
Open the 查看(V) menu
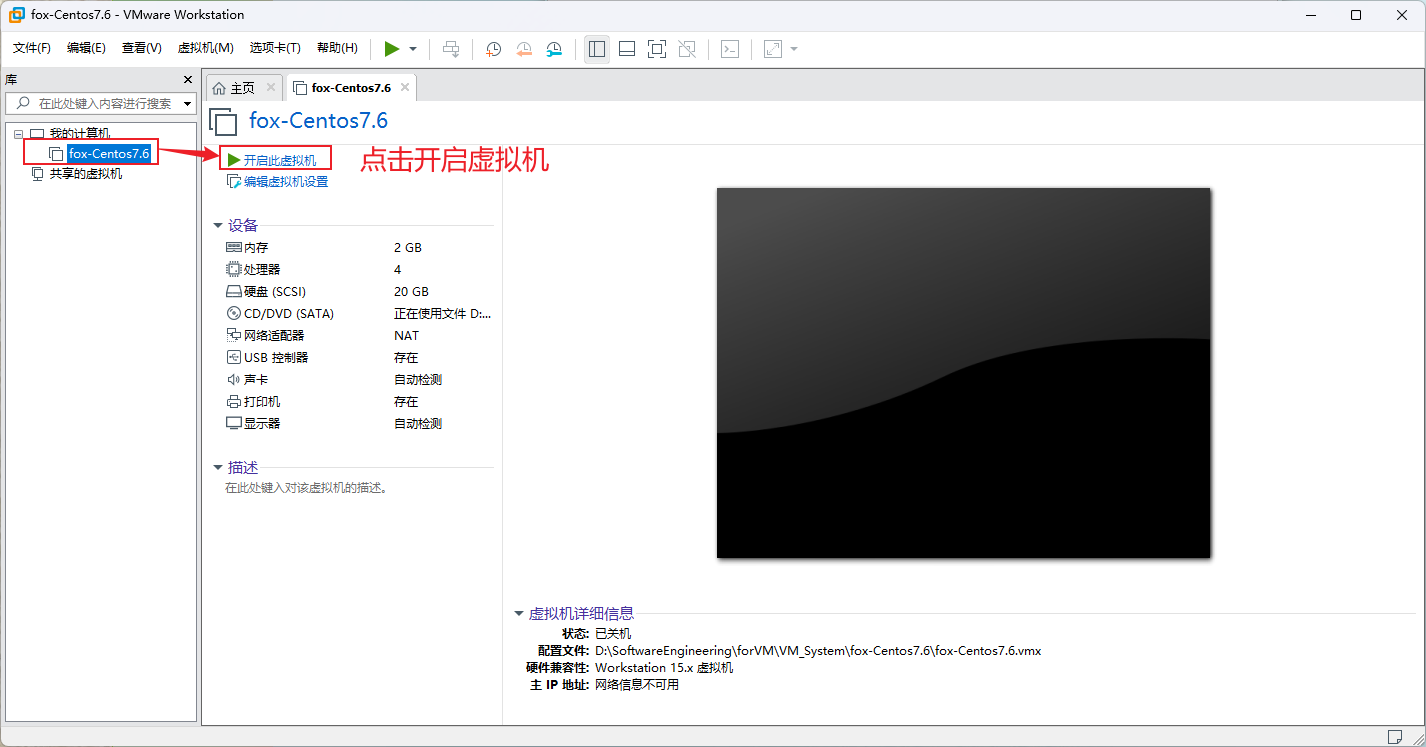tap(142, 48)
